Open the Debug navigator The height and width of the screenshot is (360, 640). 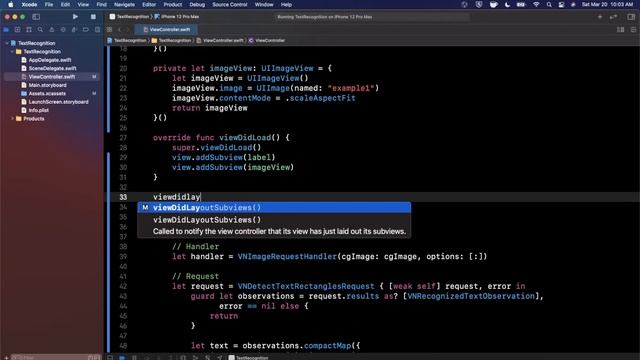point(74,29)
